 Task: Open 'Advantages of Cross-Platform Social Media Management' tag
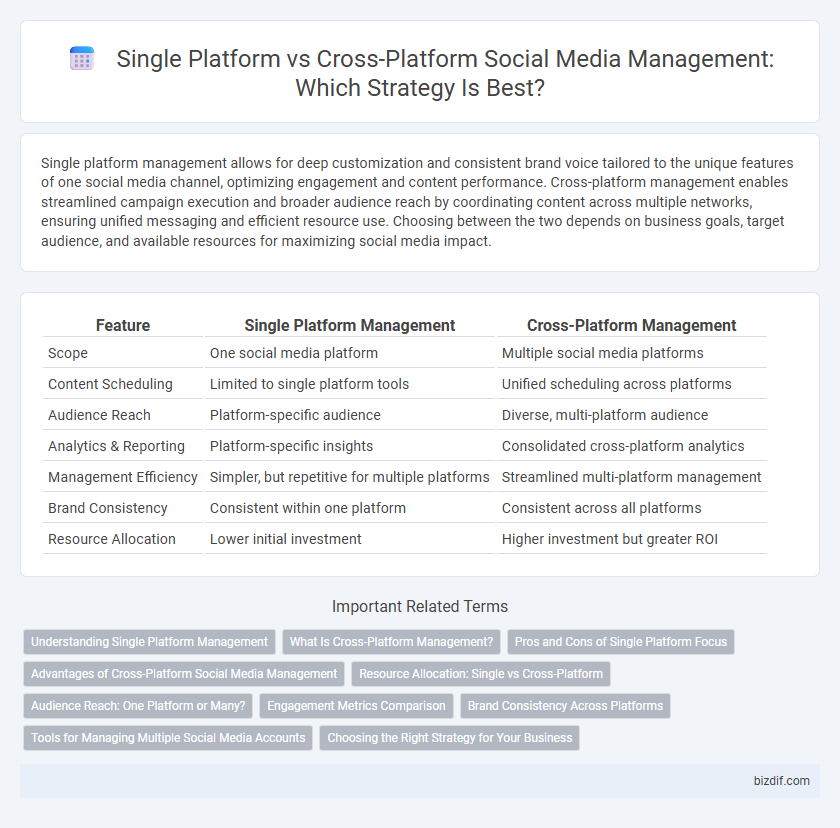point(184,674)
